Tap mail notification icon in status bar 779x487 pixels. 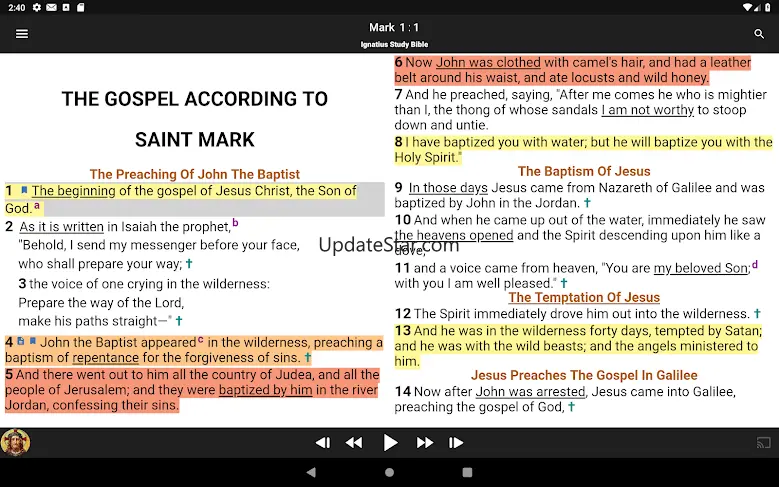pyautogui.click(x=51, y=7)
